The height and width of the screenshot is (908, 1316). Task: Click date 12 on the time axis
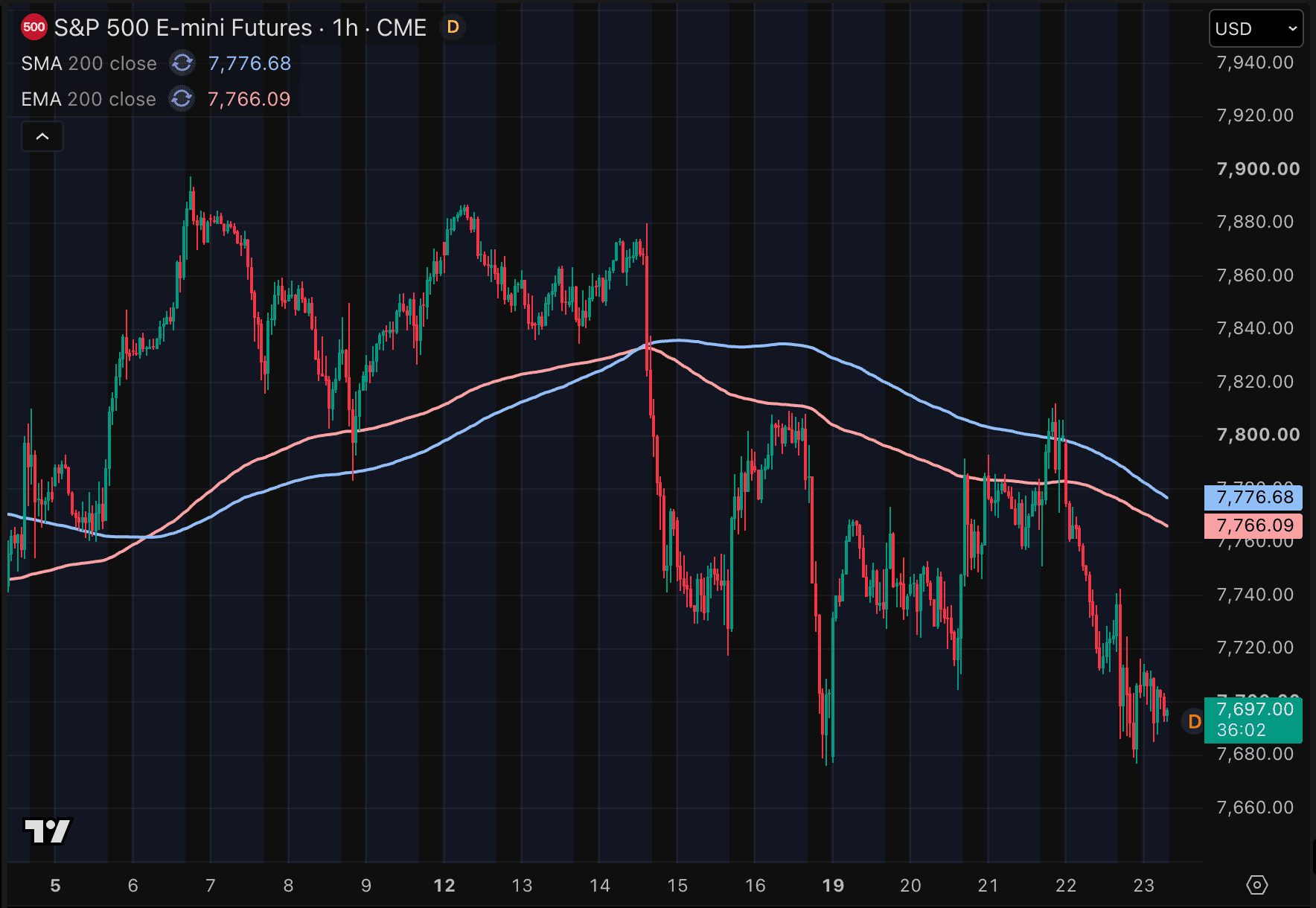444,886
